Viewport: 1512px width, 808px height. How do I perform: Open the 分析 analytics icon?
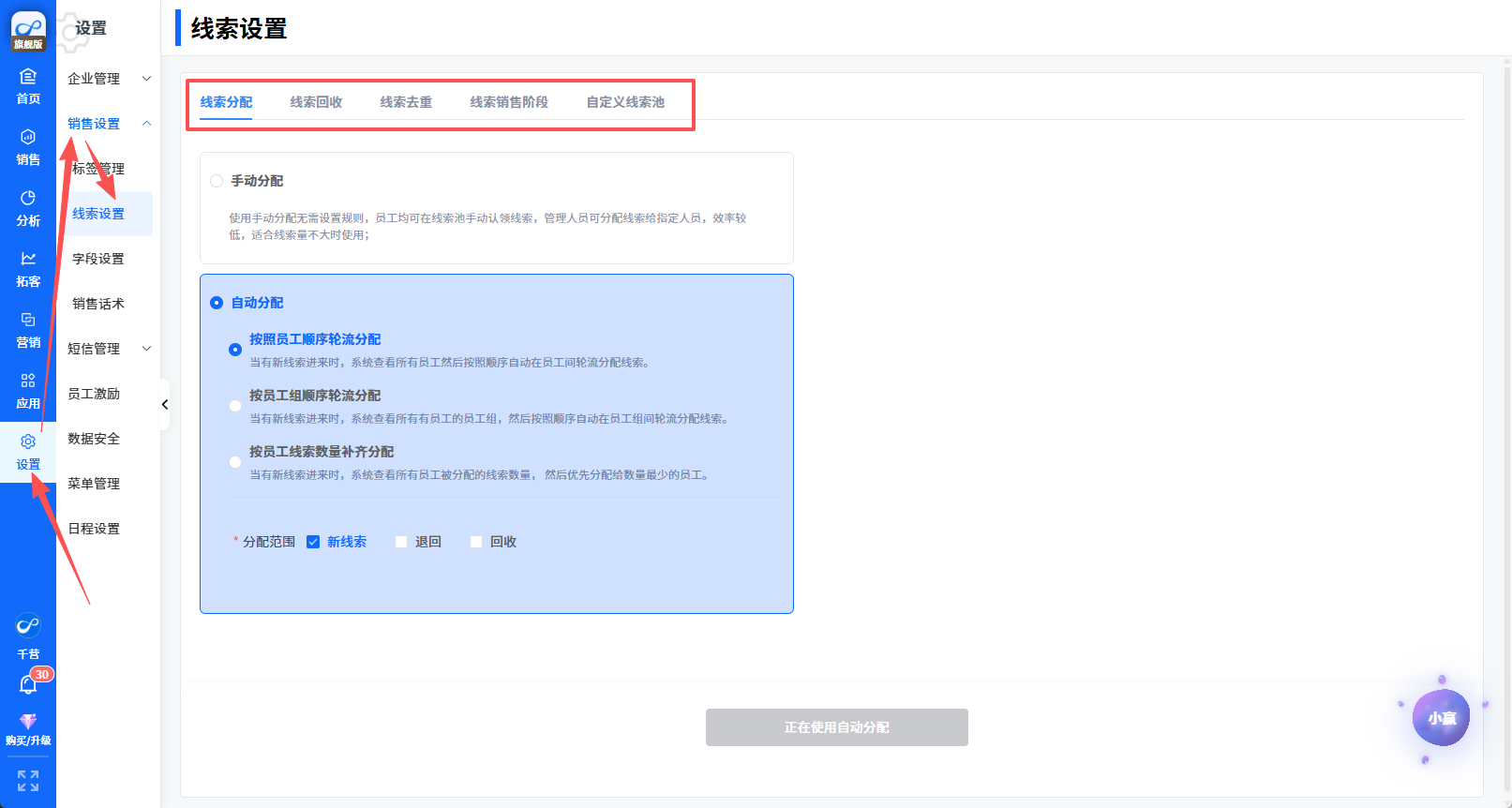tap(28, 199)
